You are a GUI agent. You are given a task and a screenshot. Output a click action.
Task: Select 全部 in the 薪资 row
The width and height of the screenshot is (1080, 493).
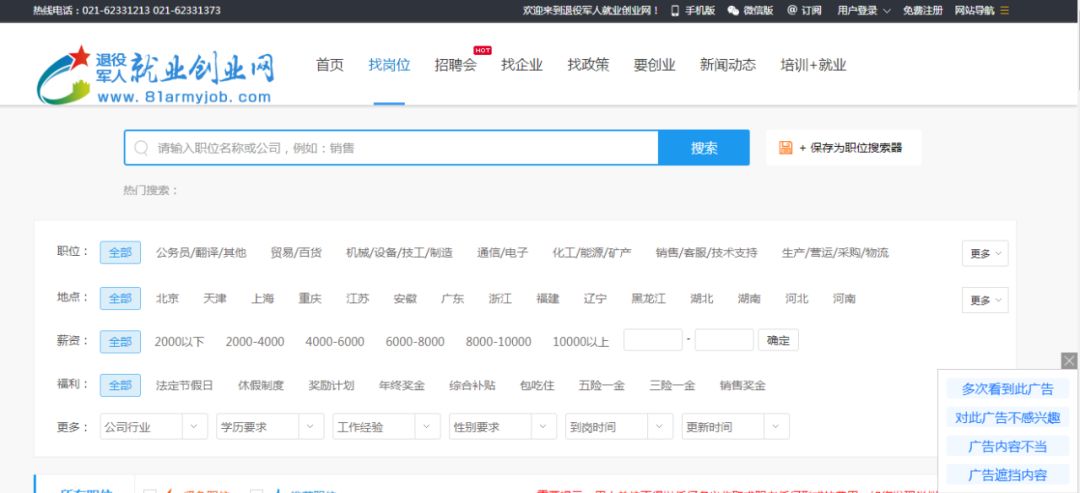point(121,342)
